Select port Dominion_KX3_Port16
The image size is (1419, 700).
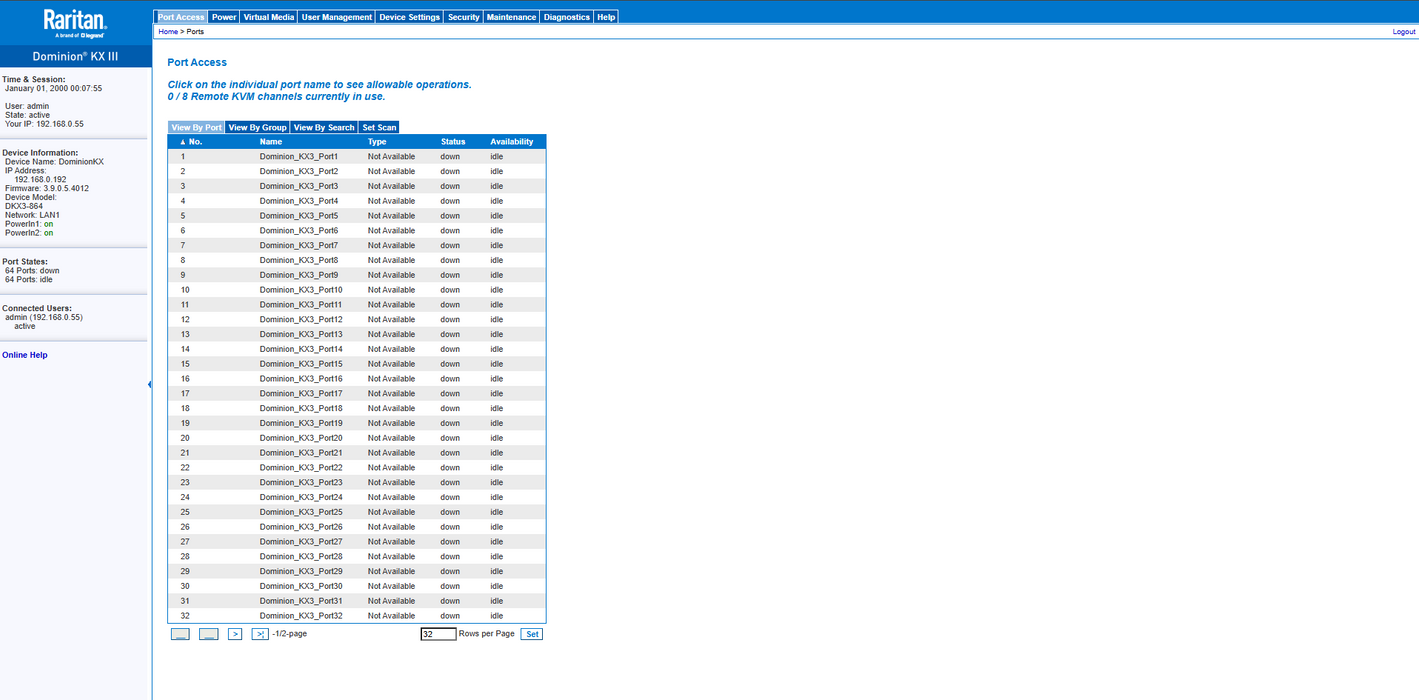(301, 379)
